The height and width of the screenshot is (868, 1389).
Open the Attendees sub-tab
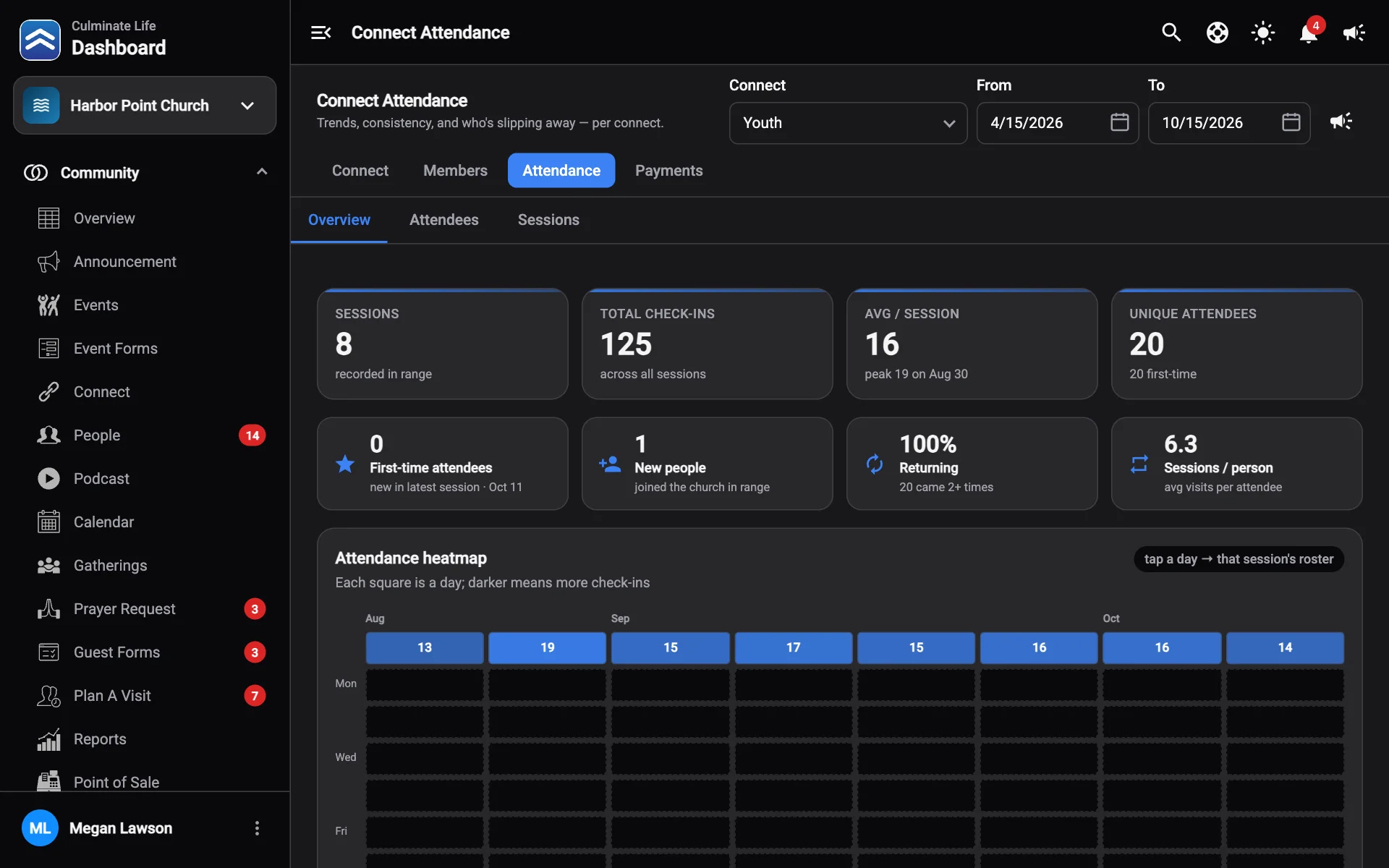[443, 220]
